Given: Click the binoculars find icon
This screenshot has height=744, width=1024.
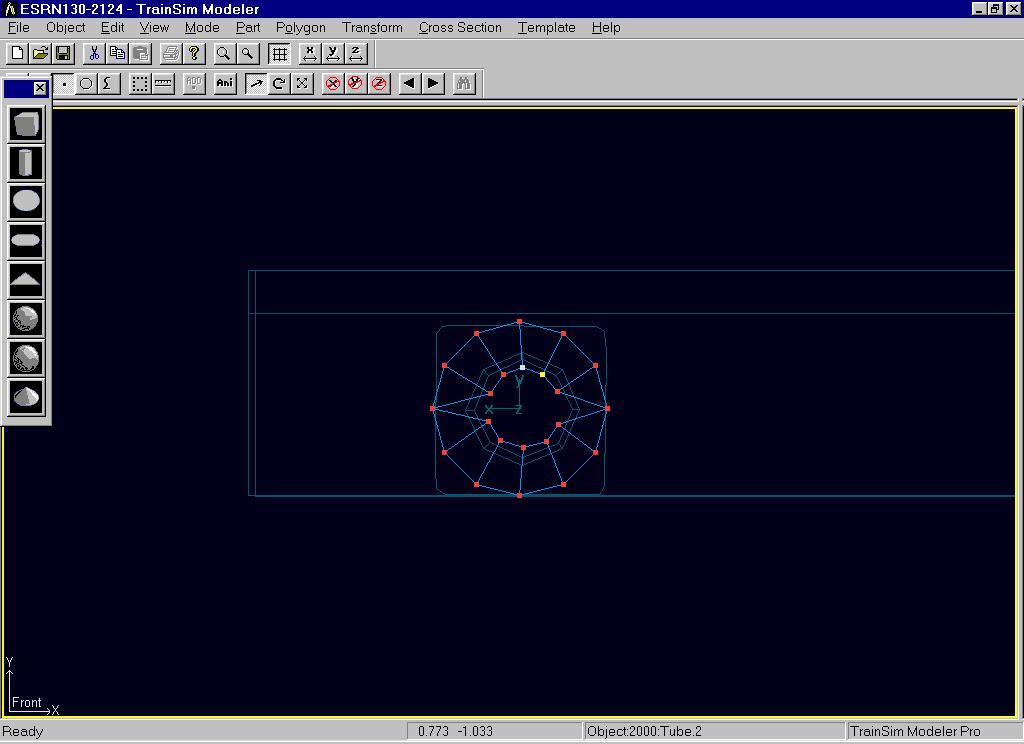Looking at the screenshot, I should tap(463, 83).
